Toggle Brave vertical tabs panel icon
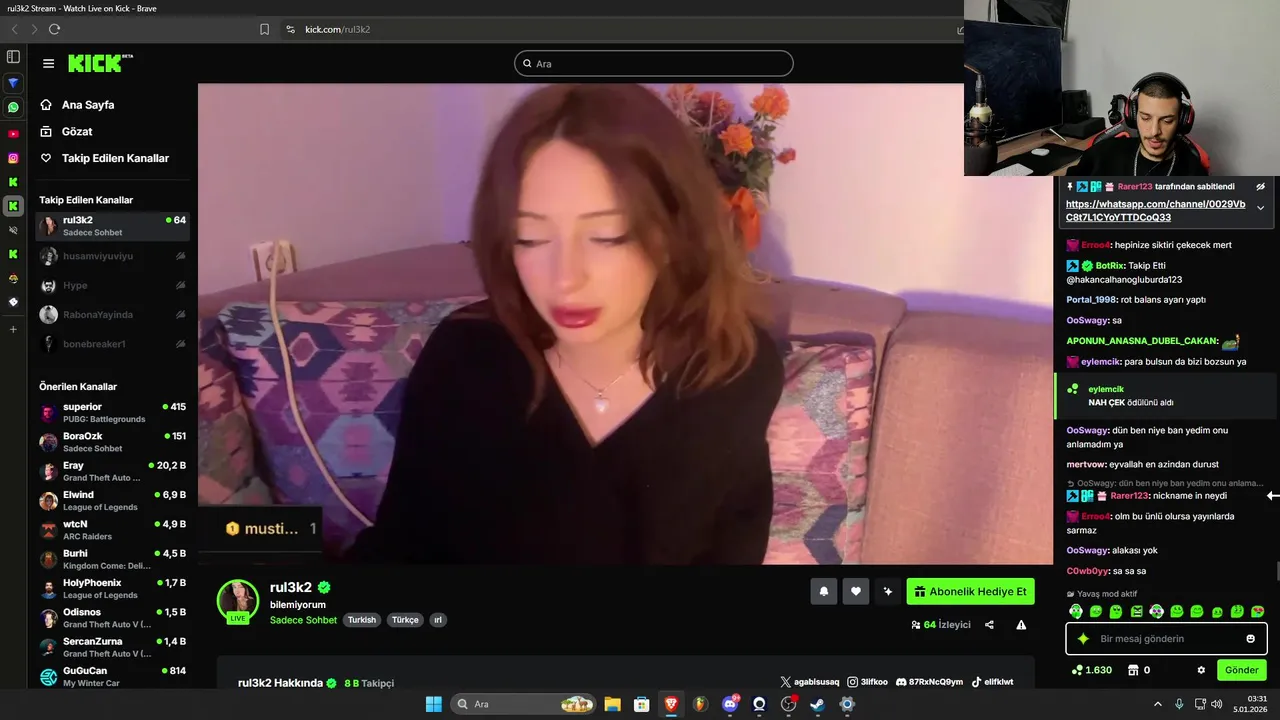This screenshot has height=720, width=1280. coord(13,57)
